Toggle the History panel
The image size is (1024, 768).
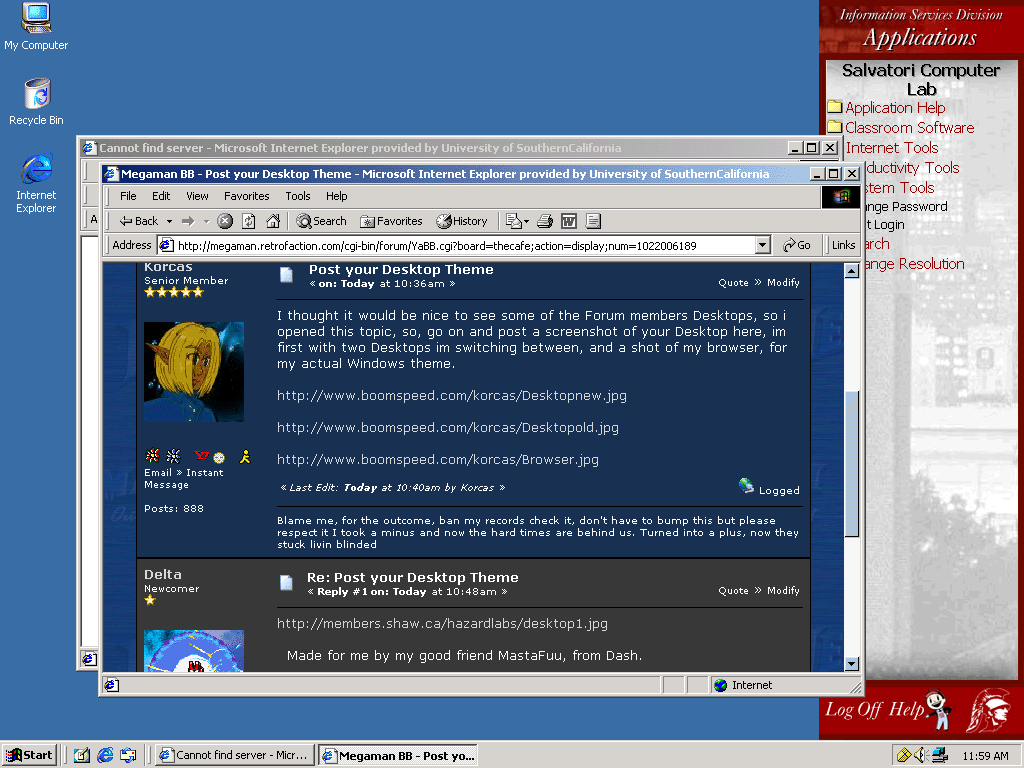(462, 221)
